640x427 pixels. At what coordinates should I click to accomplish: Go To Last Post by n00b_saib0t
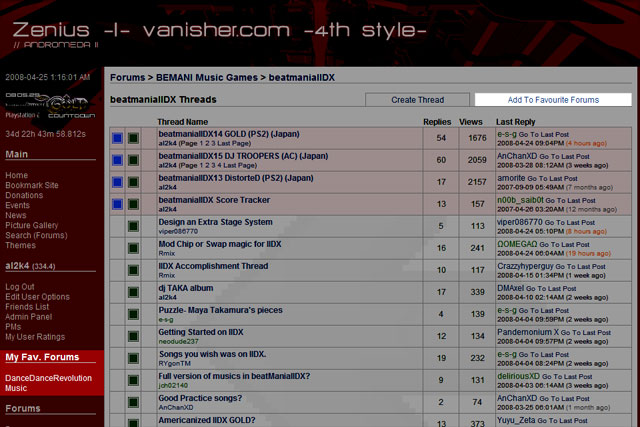(571, 201)
